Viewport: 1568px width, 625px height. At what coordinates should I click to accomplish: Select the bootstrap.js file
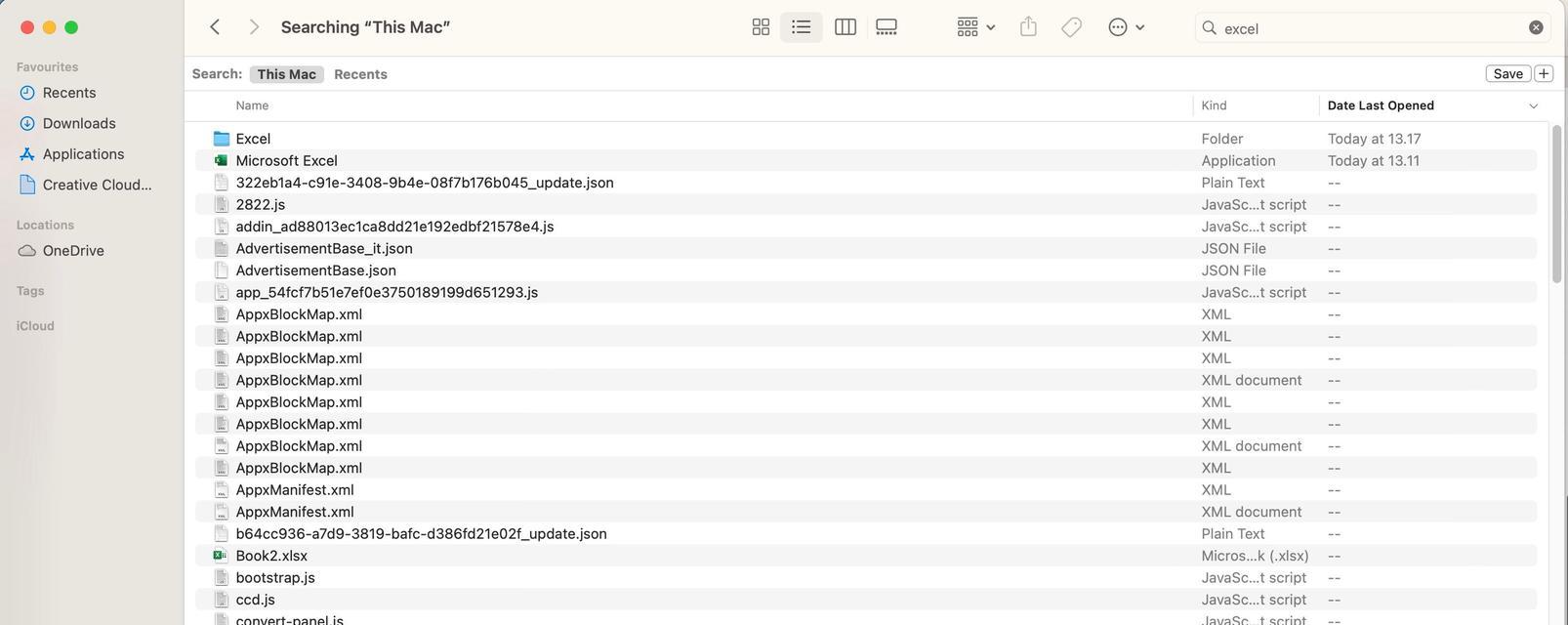[275, 578]
